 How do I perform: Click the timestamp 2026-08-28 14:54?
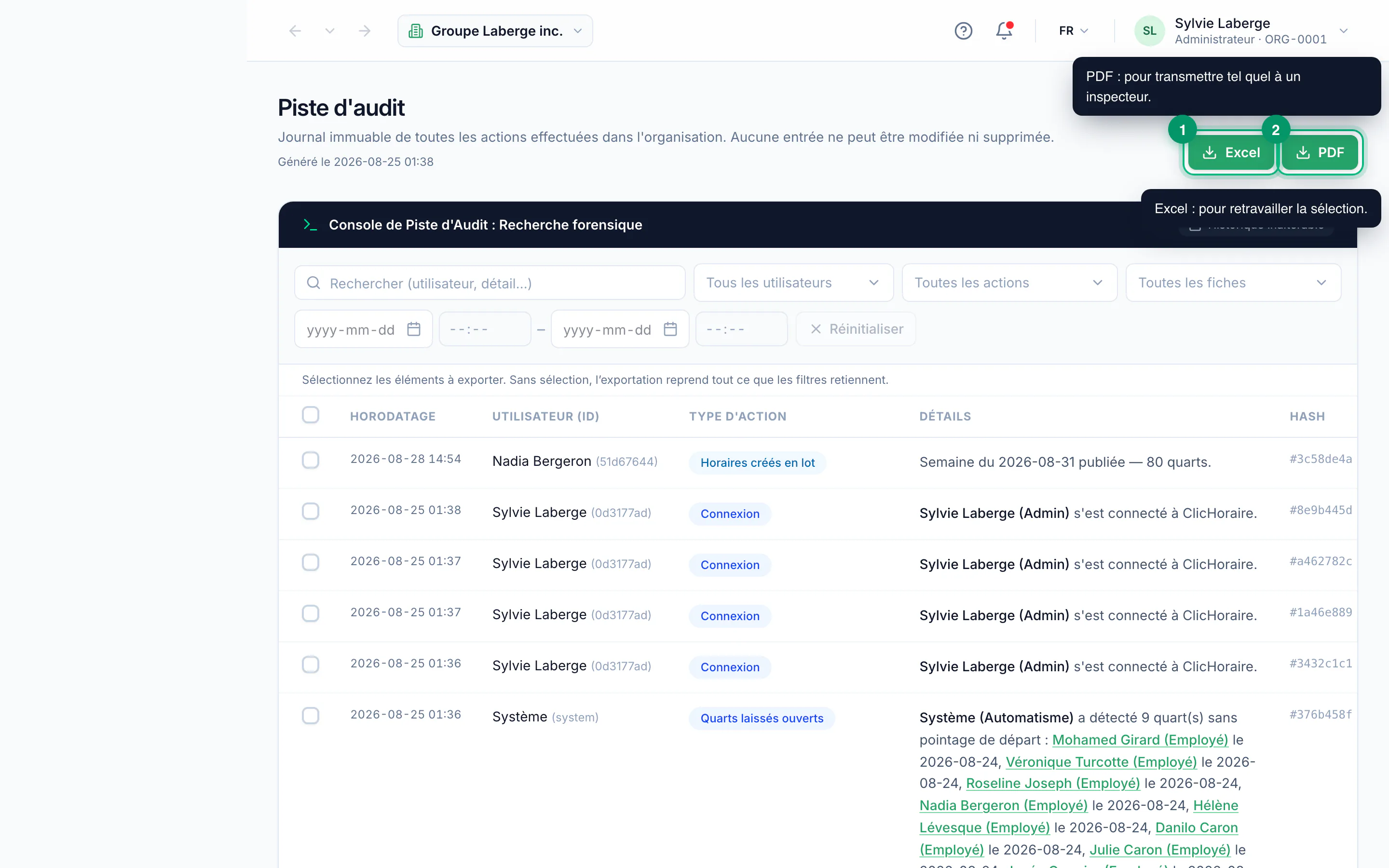coord(405,459)
